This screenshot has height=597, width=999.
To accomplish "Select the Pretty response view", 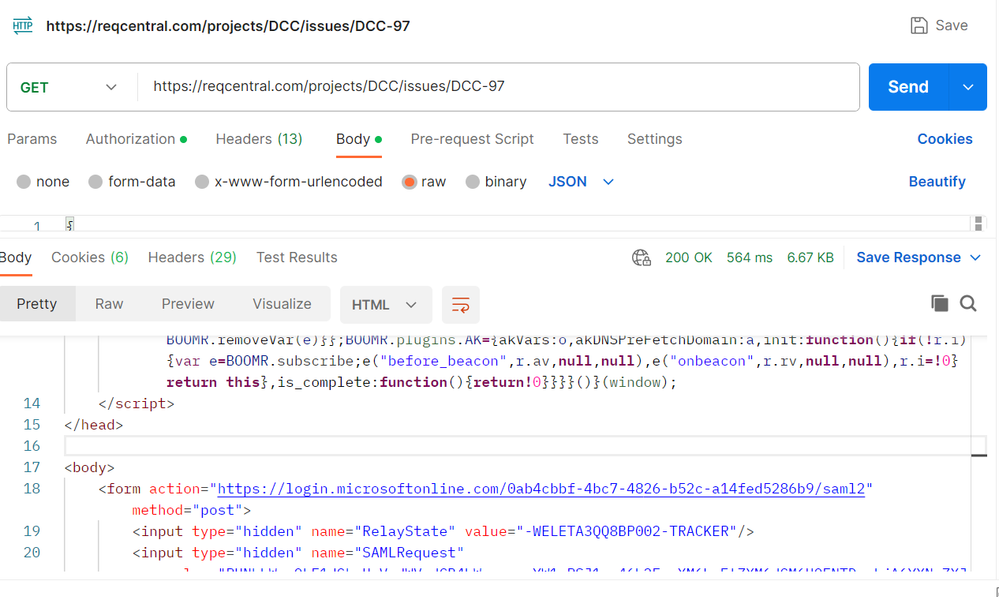I will 37,304.
